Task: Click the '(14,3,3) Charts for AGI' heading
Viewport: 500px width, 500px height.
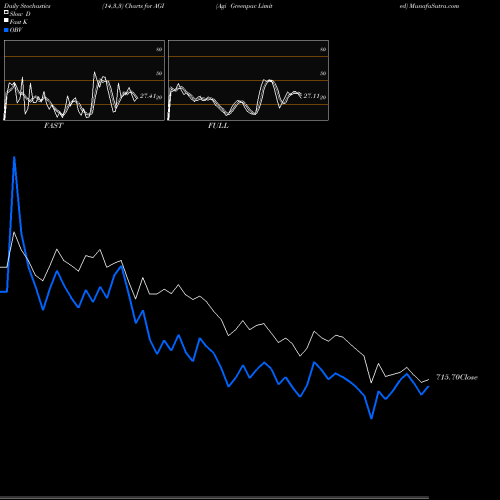Action: pos(133,6)
